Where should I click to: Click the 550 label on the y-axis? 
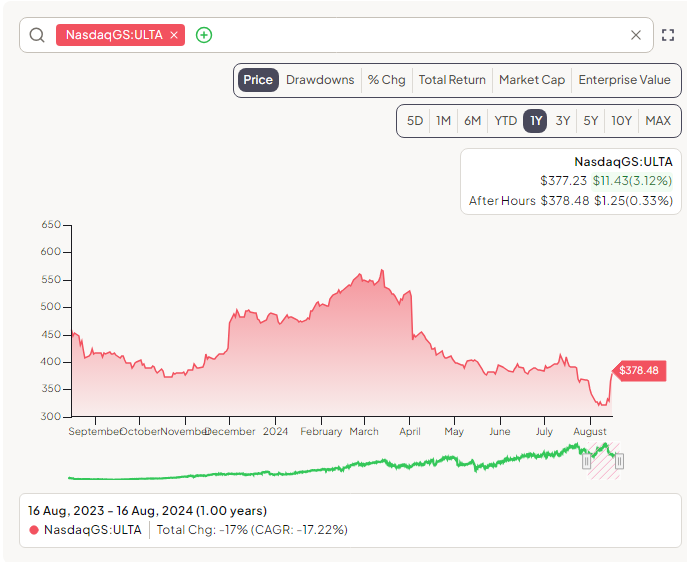tap(51, 279)
